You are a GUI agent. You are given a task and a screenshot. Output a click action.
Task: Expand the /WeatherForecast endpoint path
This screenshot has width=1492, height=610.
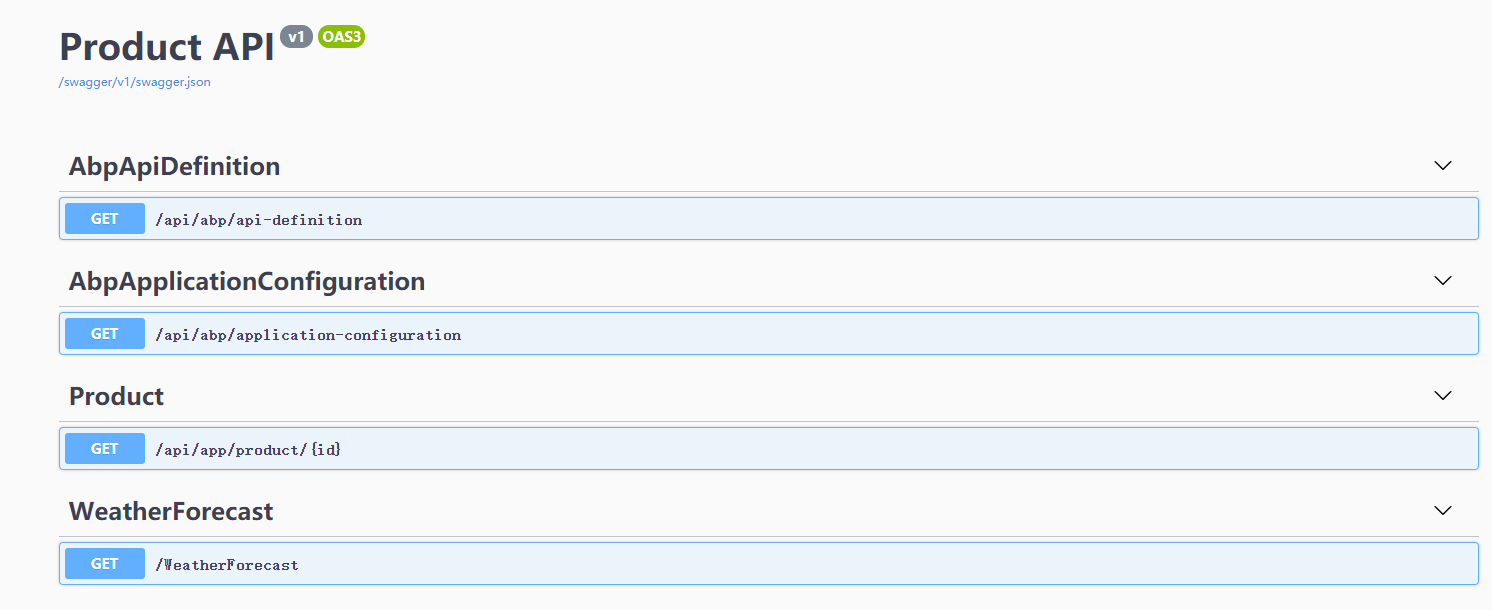click(227, 565)
